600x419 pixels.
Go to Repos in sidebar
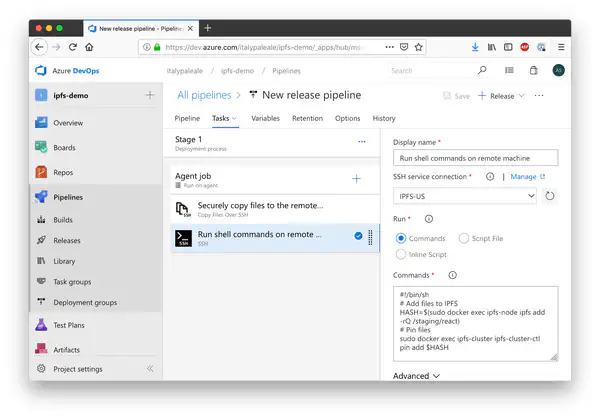(41, 172)
